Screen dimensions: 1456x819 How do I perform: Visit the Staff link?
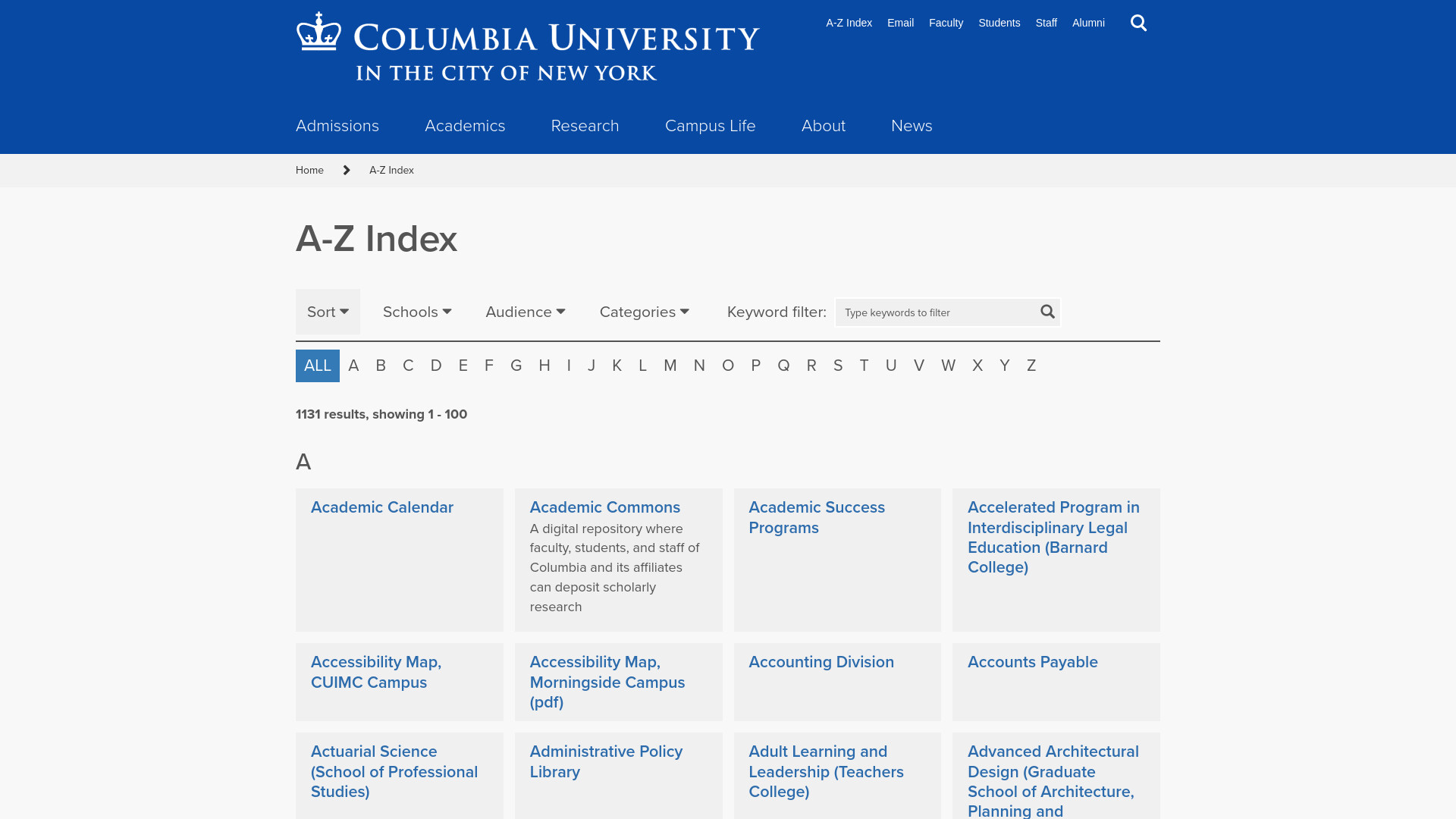[x=1046, y=23]
